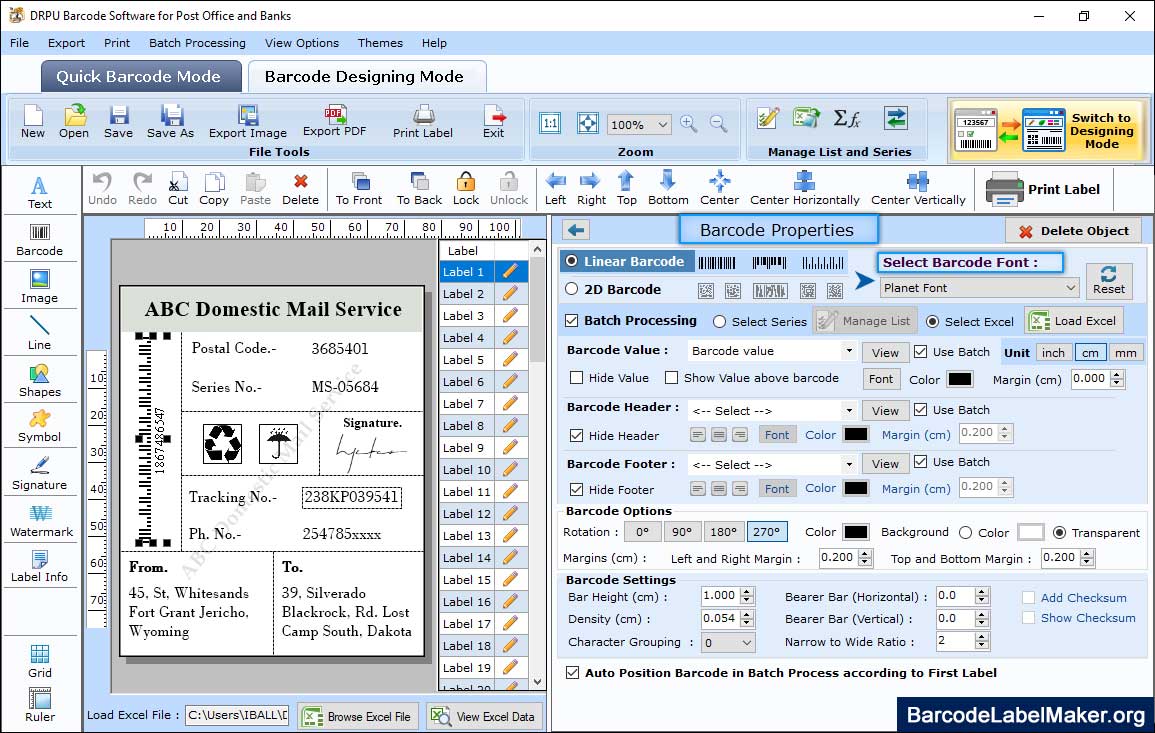Screen dimensions: 1155x733
Task: Click the View Excel Data button
Action: tap(484, 716)
